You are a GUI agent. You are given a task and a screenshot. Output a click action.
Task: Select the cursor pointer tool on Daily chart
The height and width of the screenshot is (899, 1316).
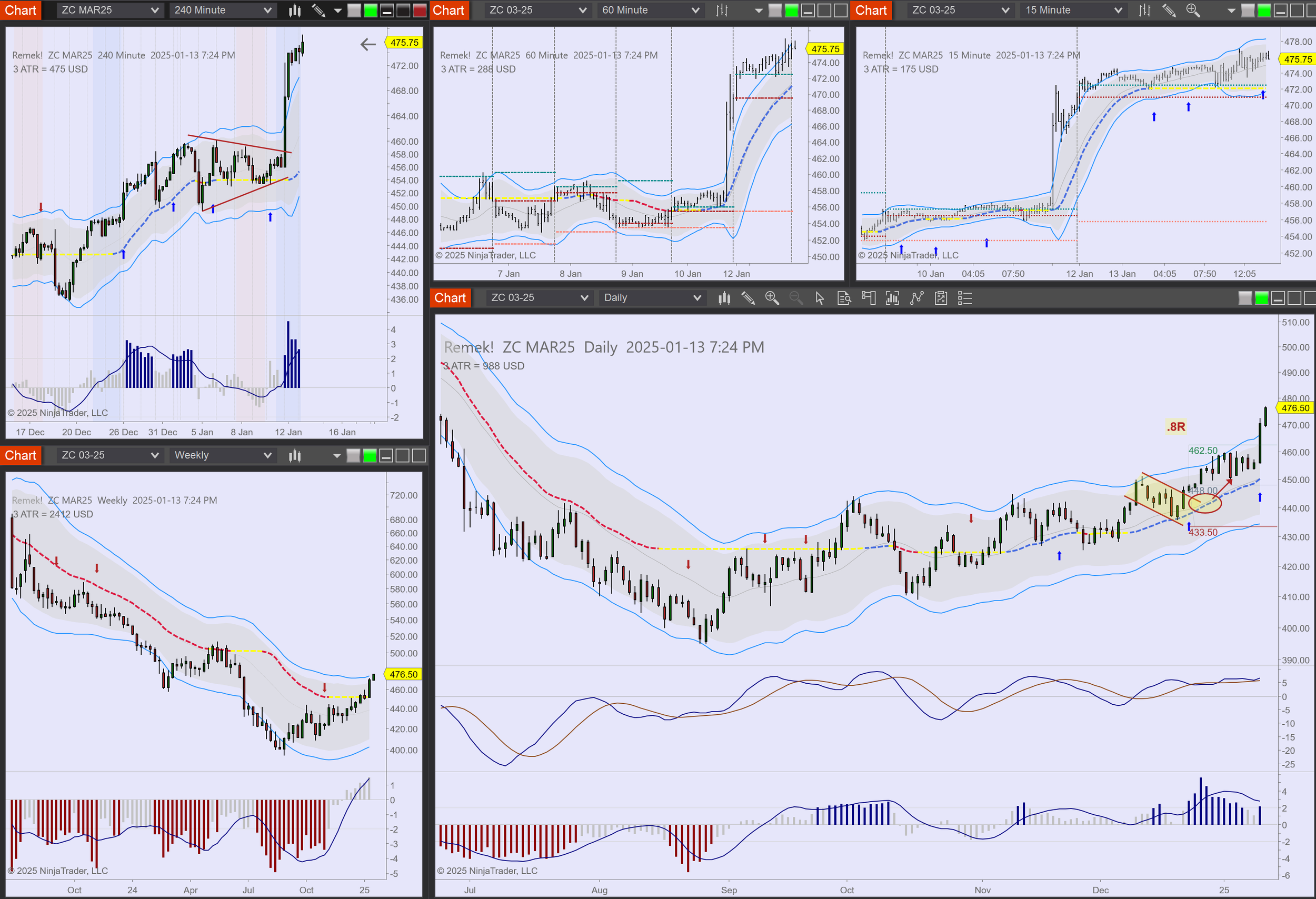820,298
